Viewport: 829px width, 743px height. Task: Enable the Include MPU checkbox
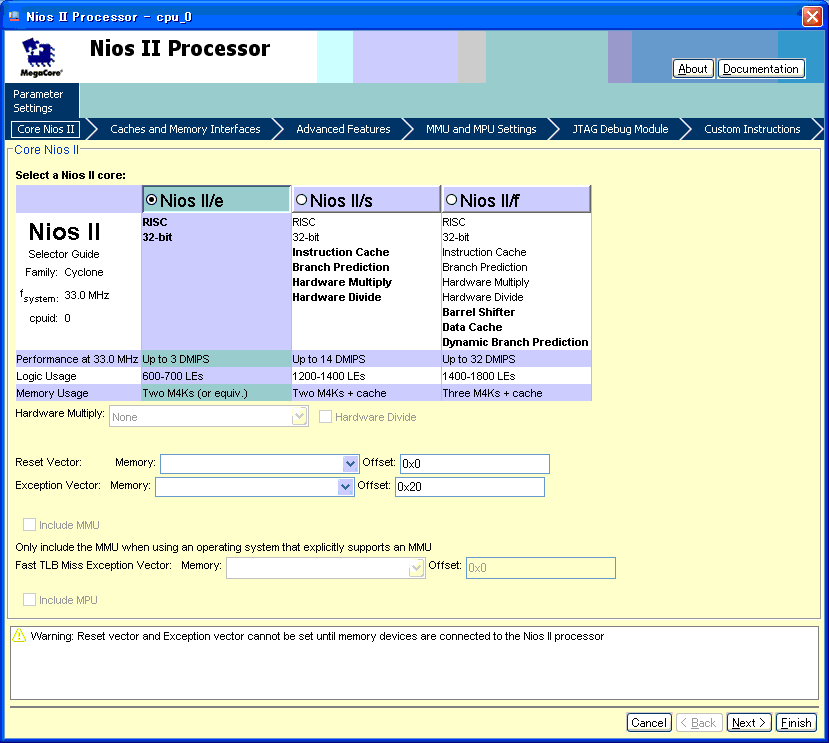(x=29, y=600)
